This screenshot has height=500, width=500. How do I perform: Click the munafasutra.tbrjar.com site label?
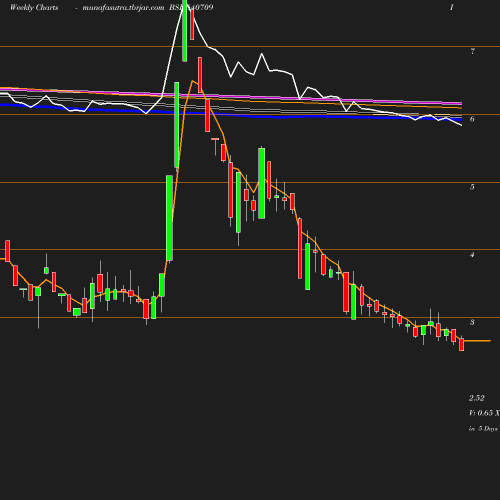123,7
